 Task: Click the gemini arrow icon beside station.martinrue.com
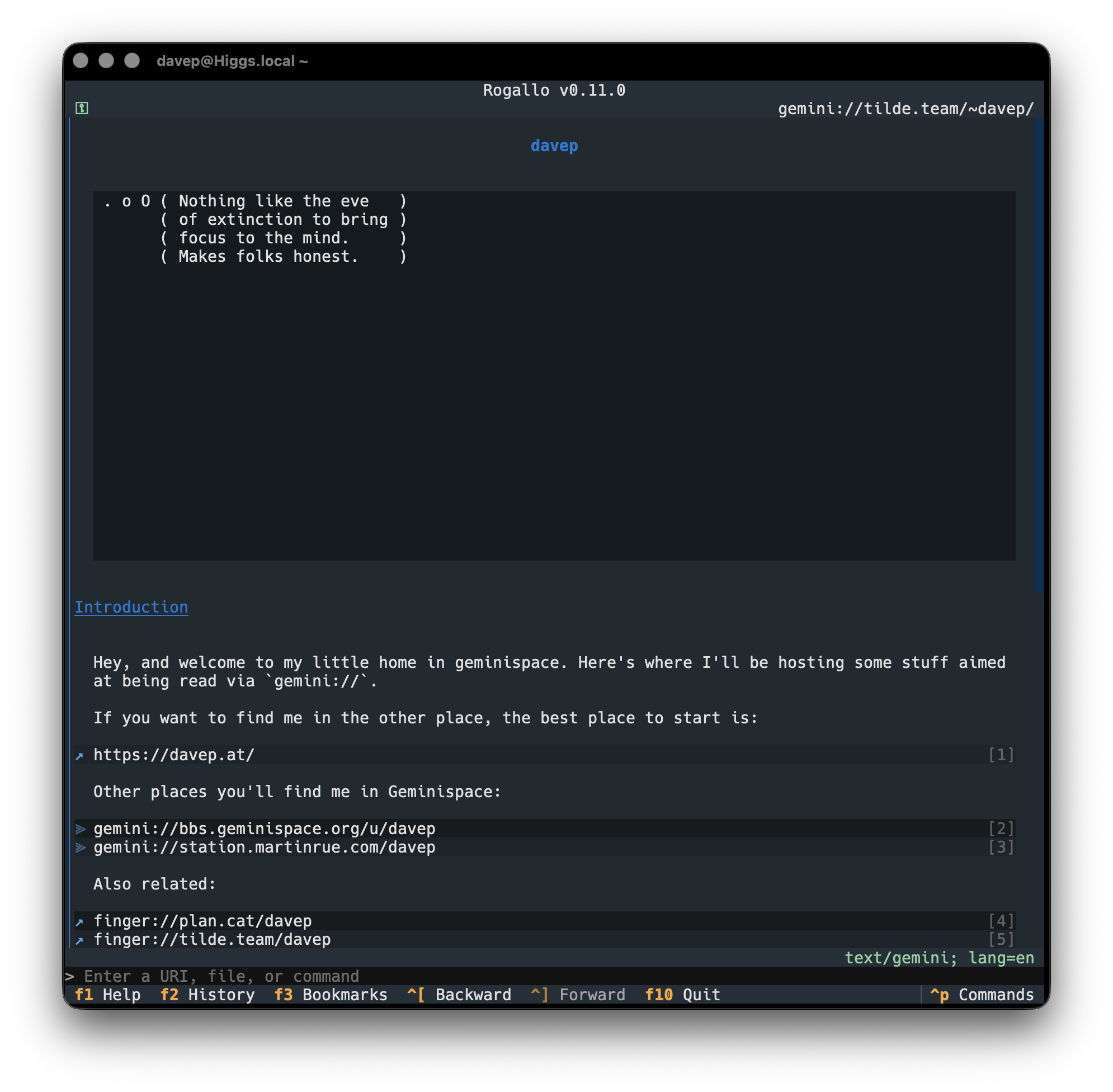click(81, 848)
